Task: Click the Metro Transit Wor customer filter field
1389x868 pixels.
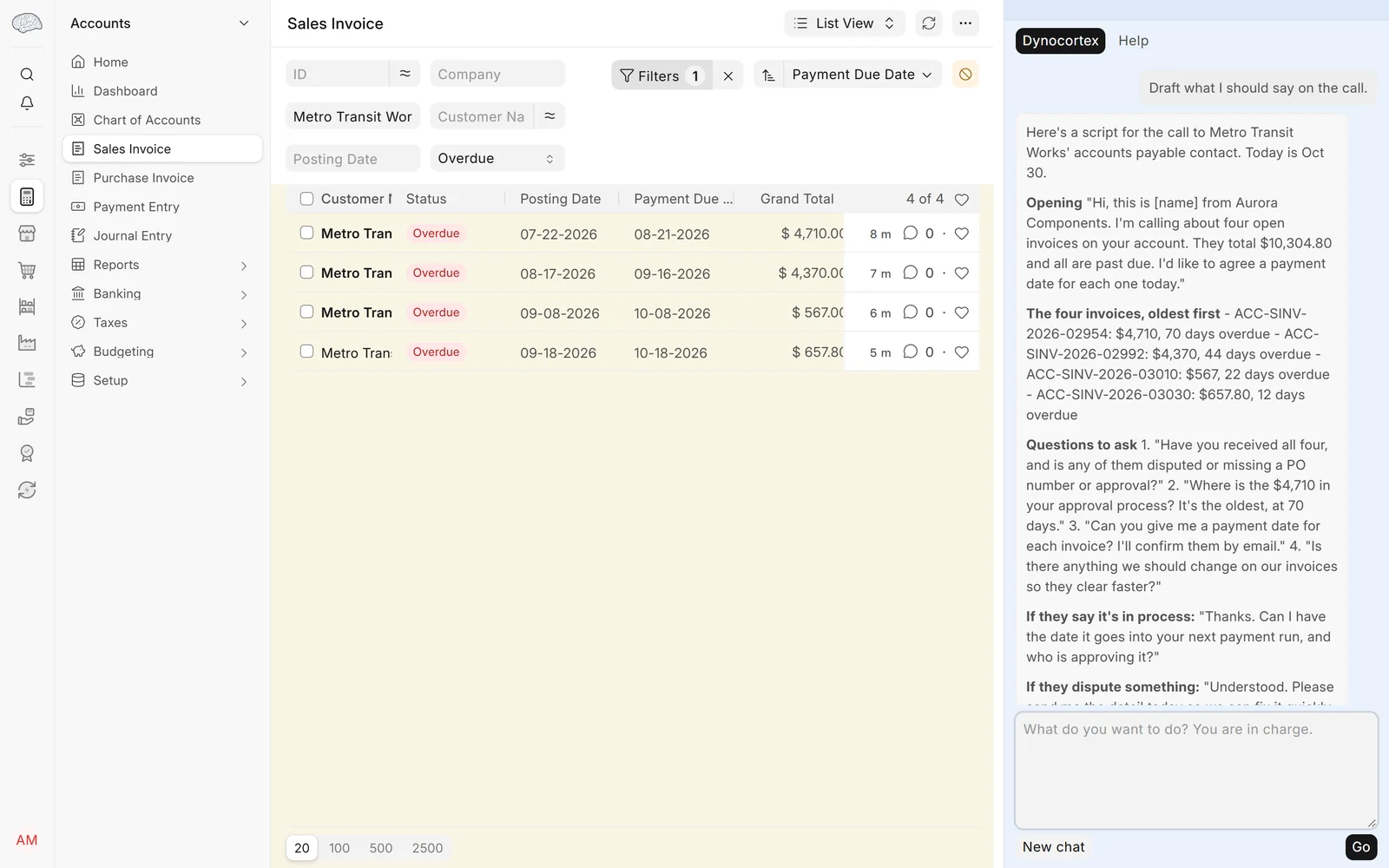Action: [352, 116]
